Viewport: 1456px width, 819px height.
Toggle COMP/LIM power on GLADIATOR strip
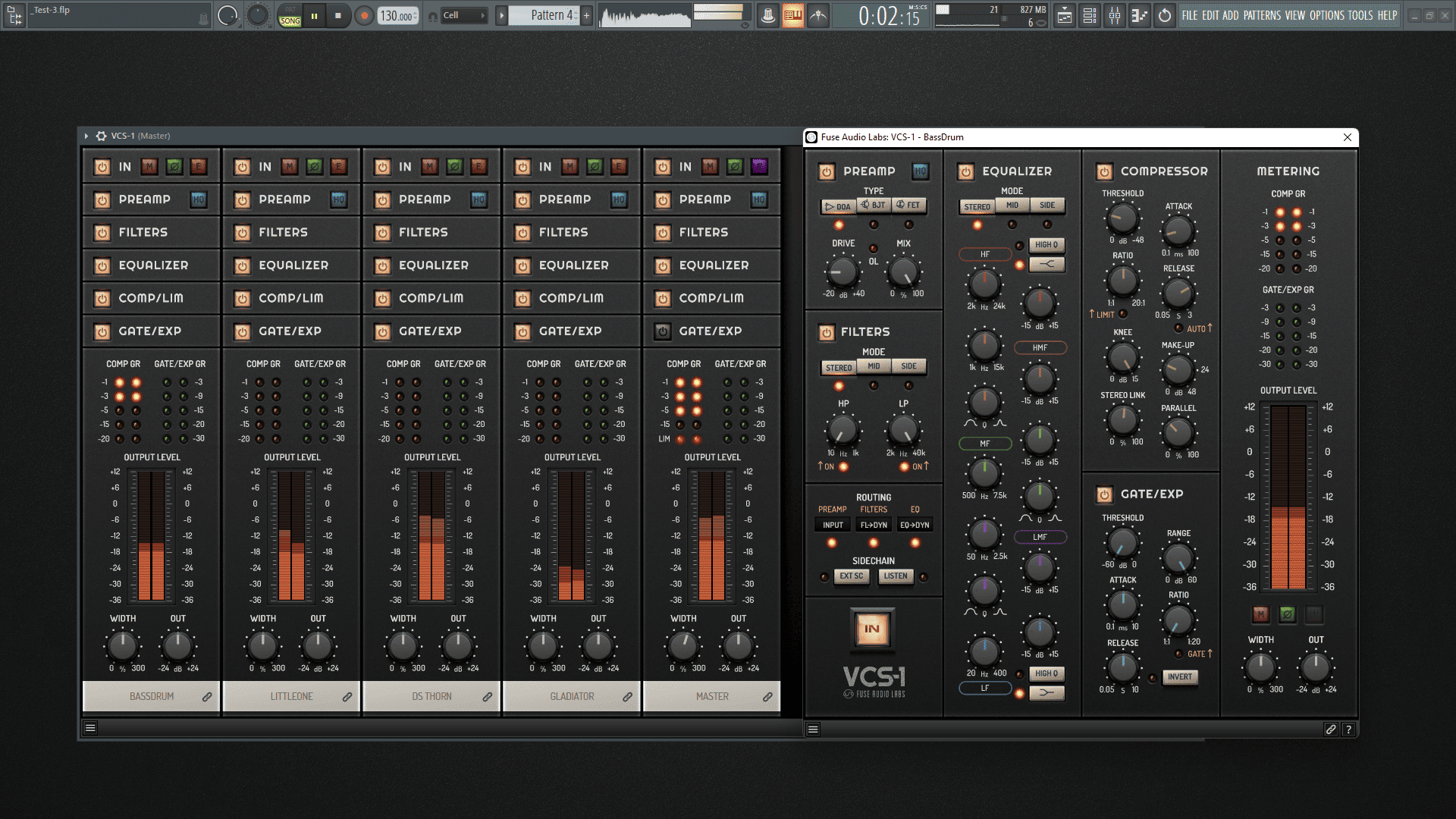[x=522, y=299]
